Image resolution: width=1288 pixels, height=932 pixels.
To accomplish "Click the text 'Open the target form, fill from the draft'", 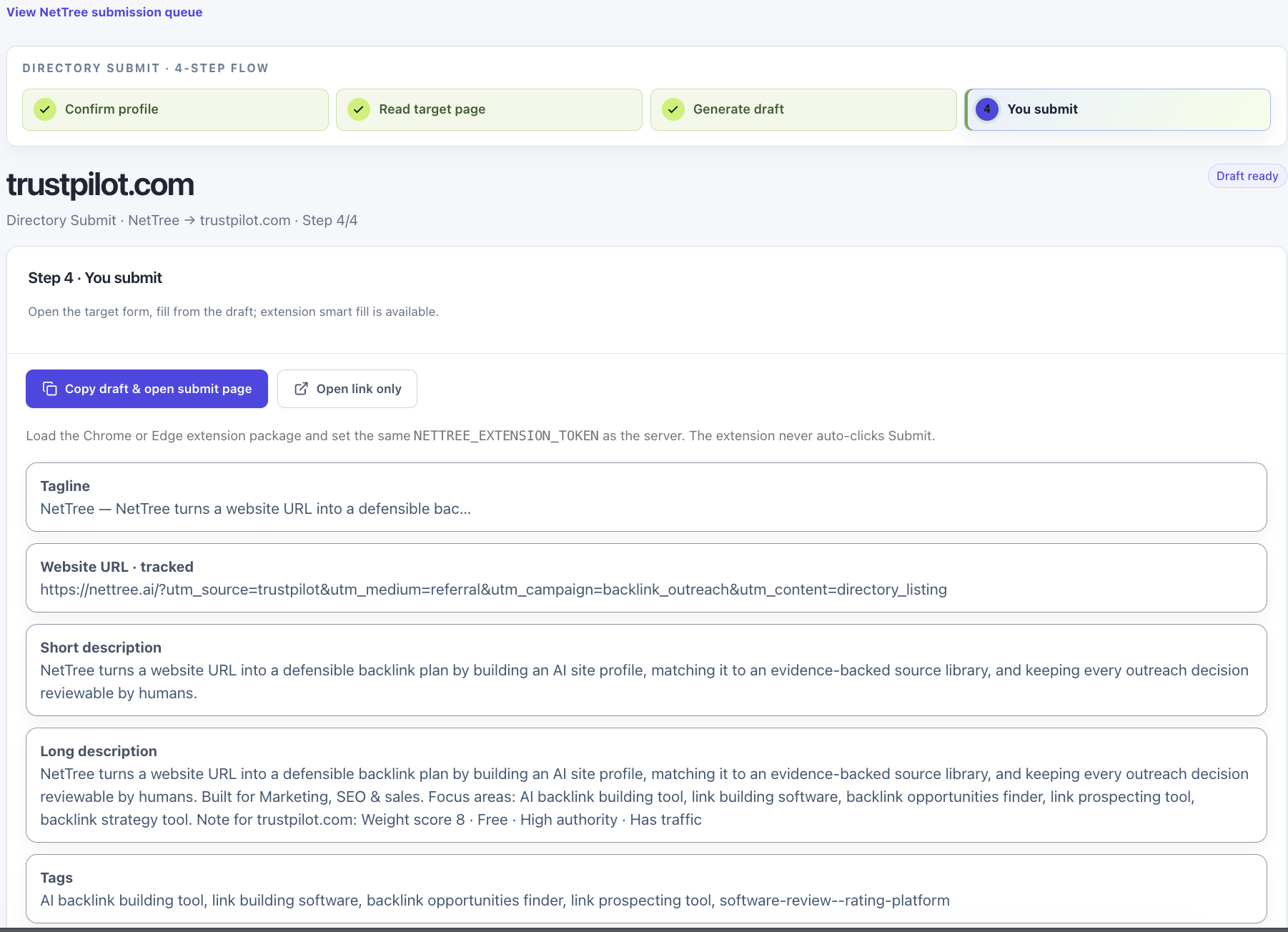I will click(x=141, y=312).
